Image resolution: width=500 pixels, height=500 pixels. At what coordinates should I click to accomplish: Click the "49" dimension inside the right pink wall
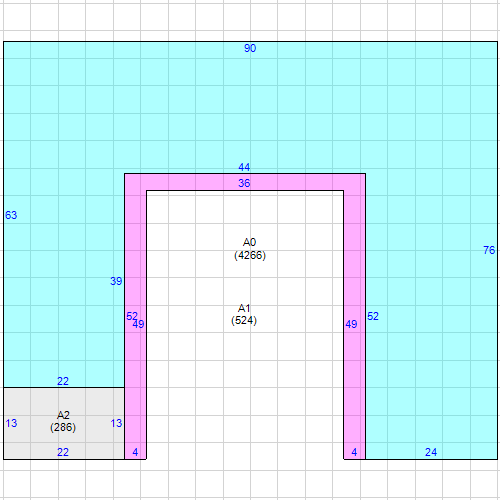pos(351,324)
